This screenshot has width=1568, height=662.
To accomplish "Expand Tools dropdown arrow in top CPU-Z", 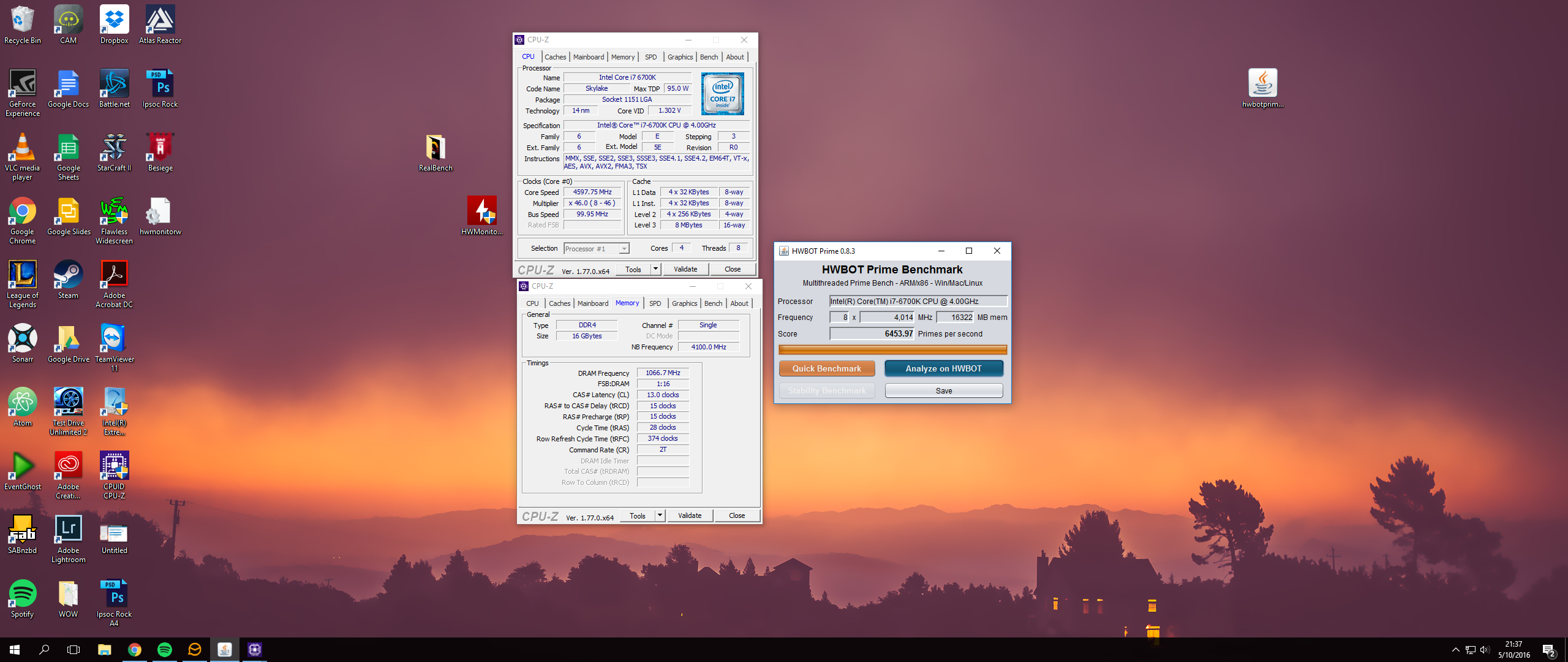I will (655, 269).
